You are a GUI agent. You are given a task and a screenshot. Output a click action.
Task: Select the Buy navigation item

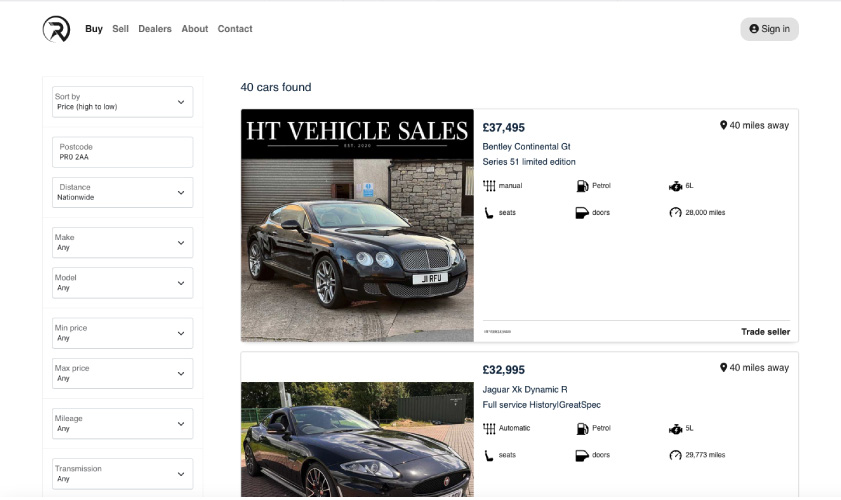tap(94, 29)
